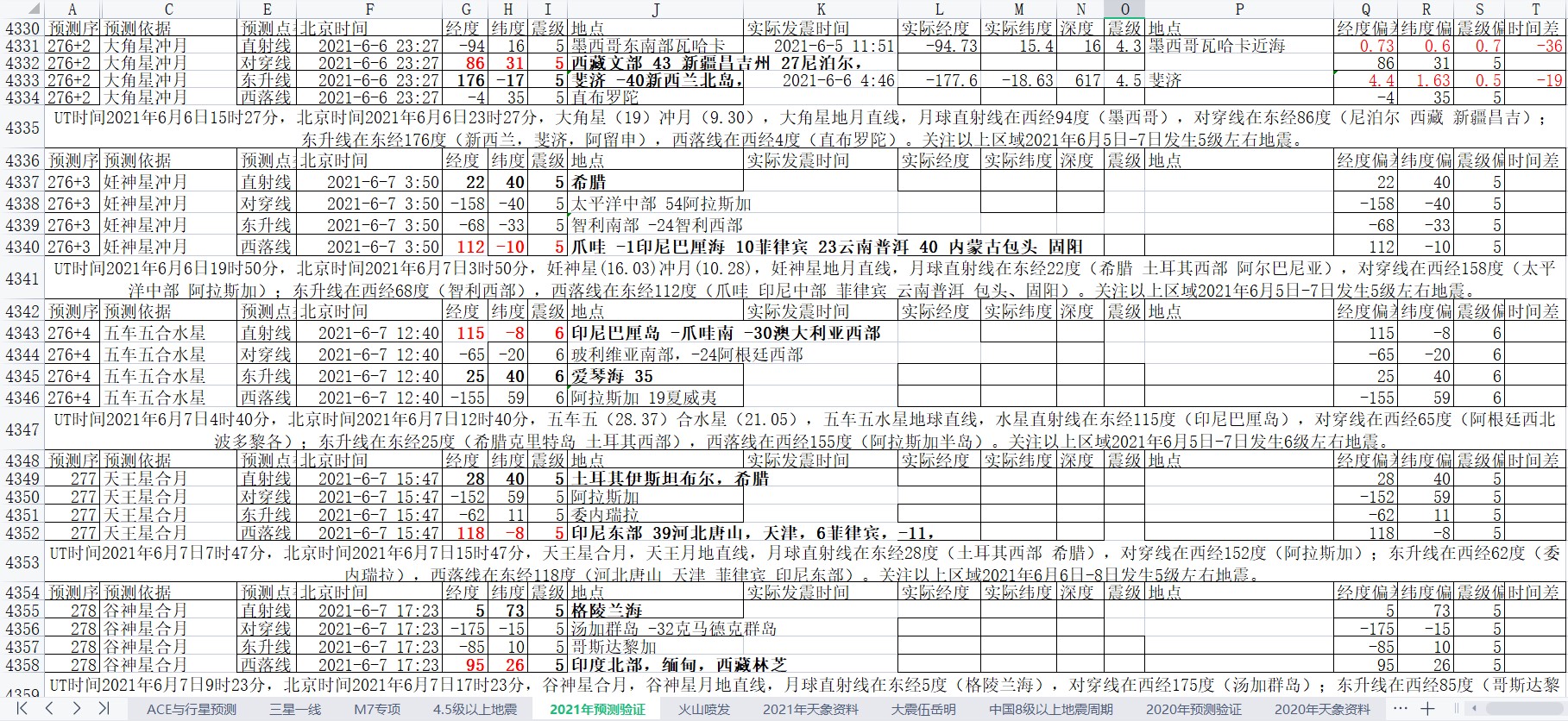Jump to first sheet with navigation arrow
The width and height of the screenshot is (1568, 721).
[x=22, y=708]
